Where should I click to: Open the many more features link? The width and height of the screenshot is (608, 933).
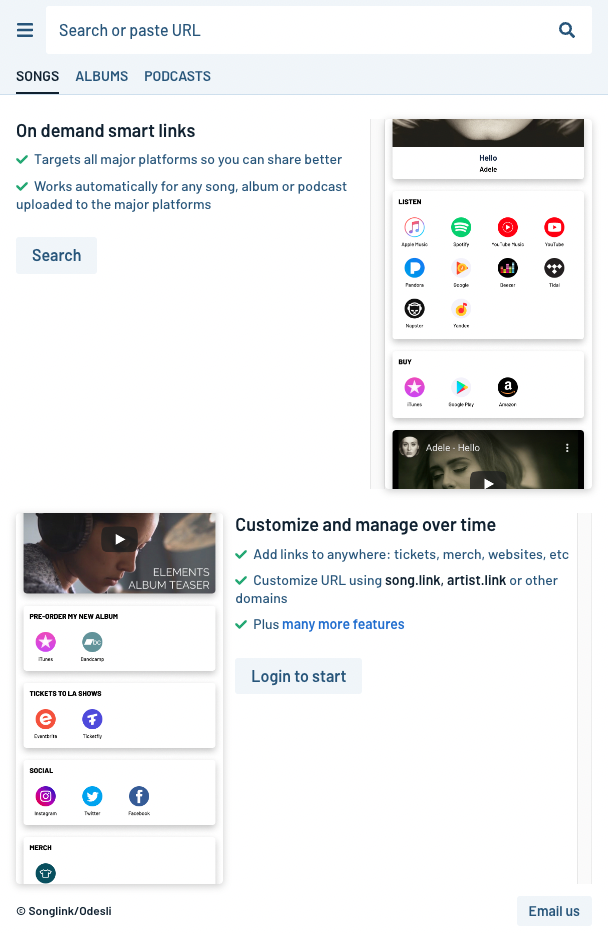click(x=343, y=624)
